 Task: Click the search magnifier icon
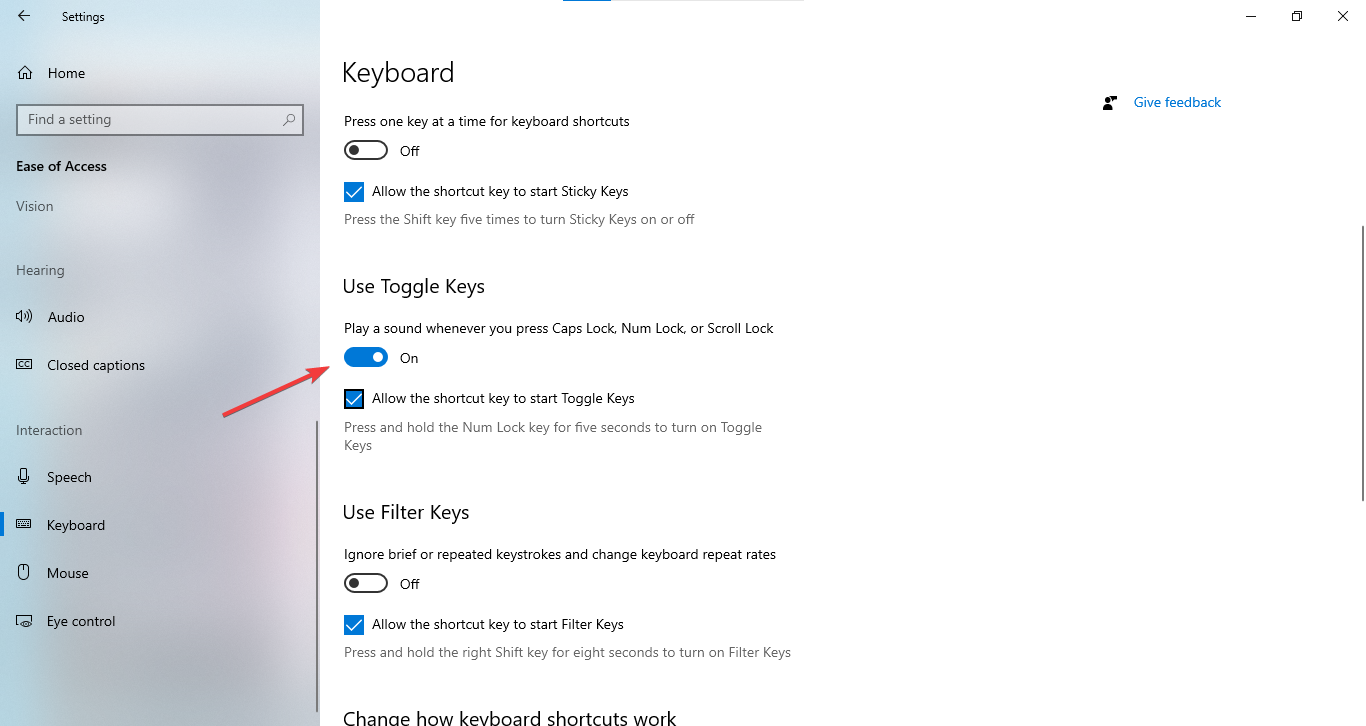click(x=289, y=119)
